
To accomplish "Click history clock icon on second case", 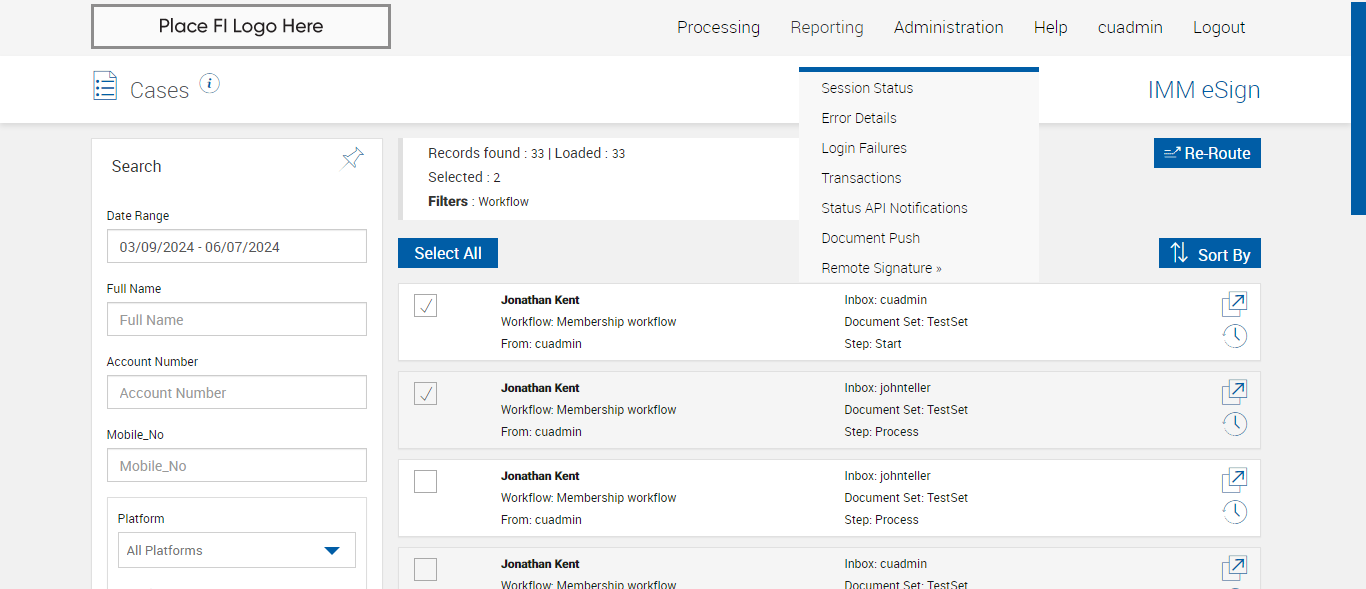I will pyautogui.click(x=1234, y=424).
